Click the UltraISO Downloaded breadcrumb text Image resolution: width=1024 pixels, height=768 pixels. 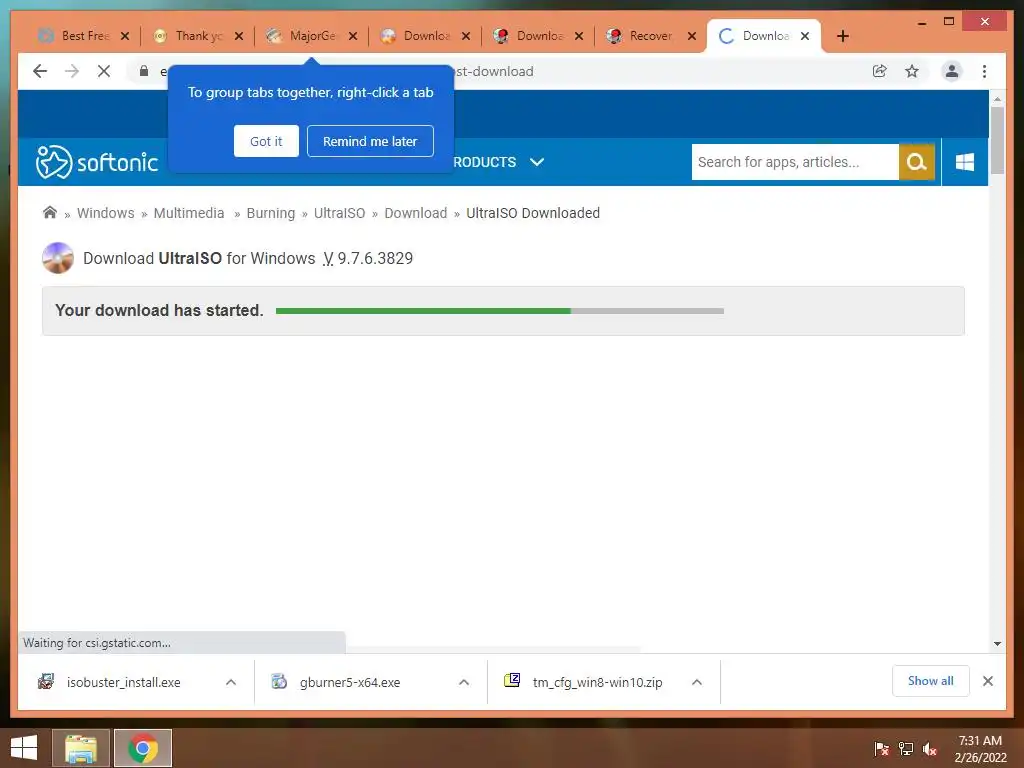click(533, 213)
